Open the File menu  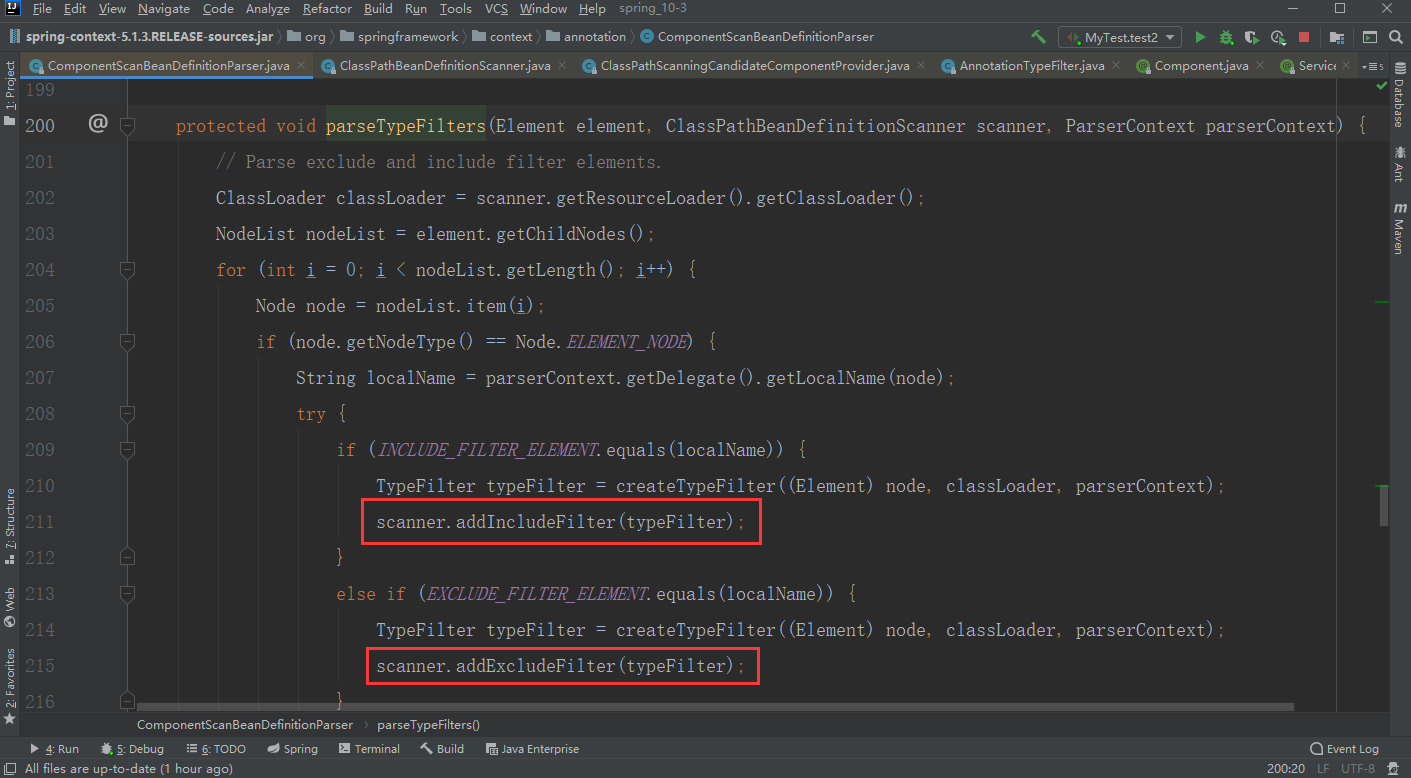point(42,9)
